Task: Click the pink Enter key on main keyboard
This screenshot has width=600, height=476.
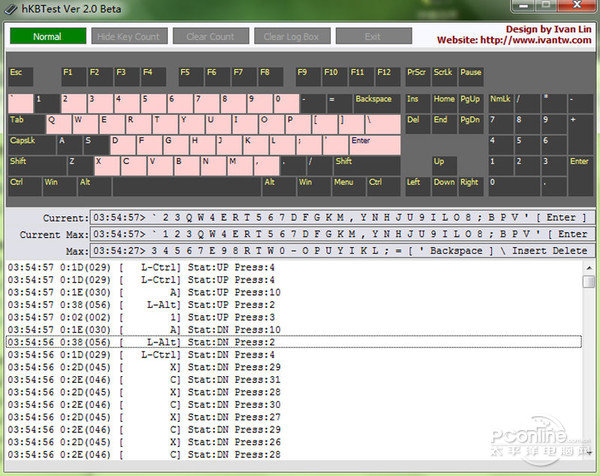Action: tap(375, 145)
